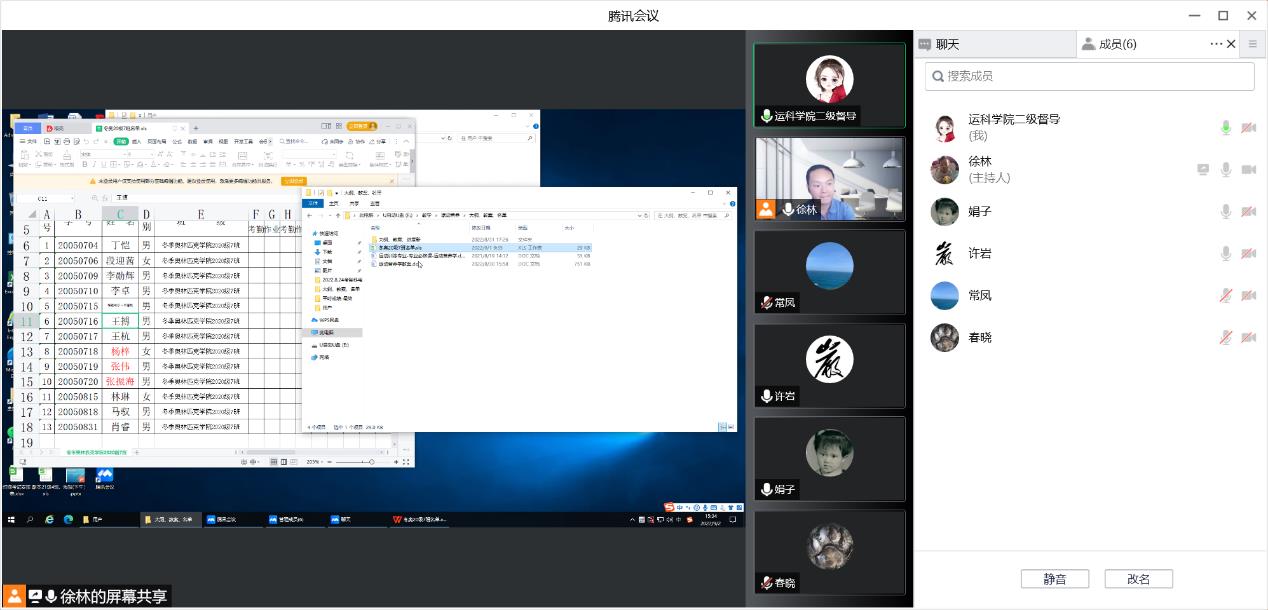Toggle 许岩's microphone in the member list
1268x610 pixels.
pos(1226,254)
